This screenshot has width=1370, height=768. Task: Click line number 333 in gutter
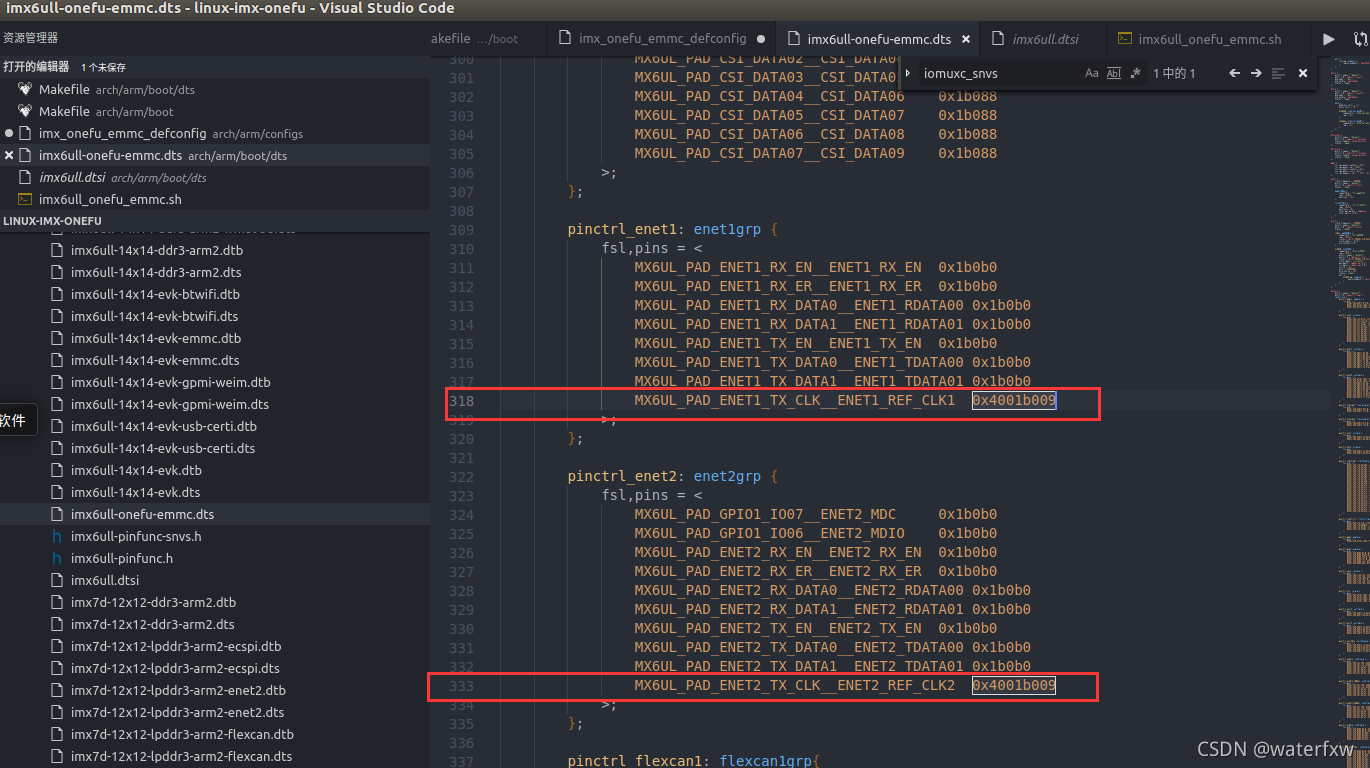pos(461,686)
